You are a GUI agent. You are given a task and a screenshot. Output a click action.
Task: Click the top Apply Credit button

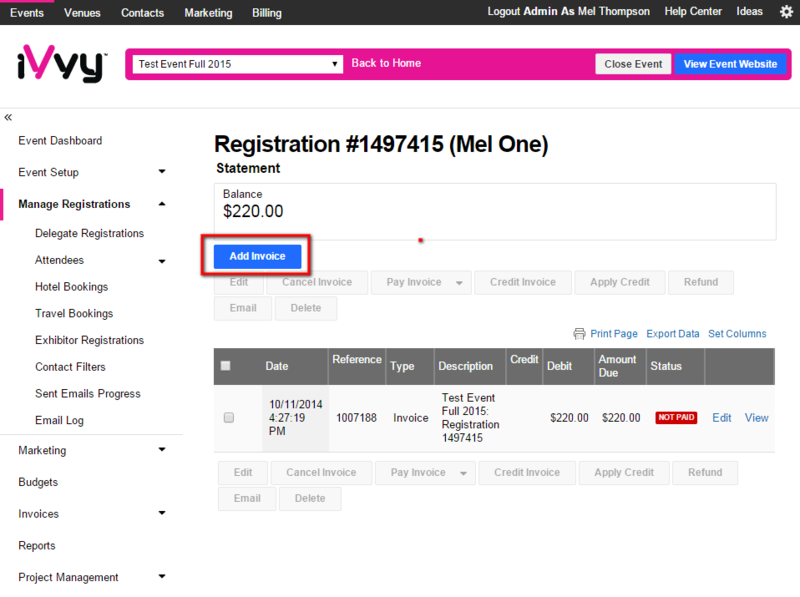(620, 282)
